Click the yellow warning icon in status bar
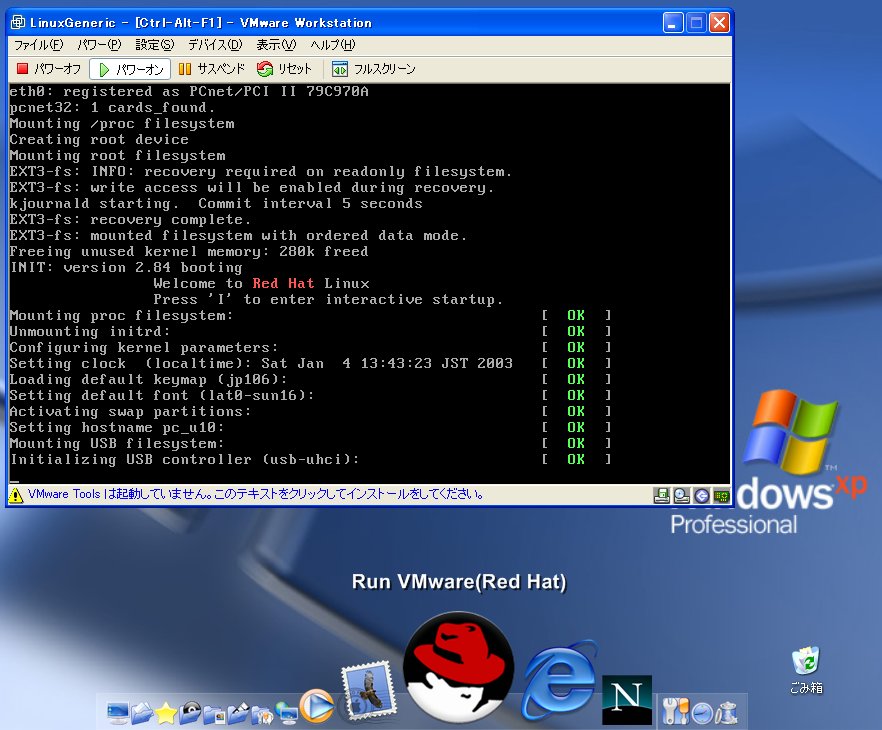The height and width of the screenshot is (730, 882). pos(16,495)
